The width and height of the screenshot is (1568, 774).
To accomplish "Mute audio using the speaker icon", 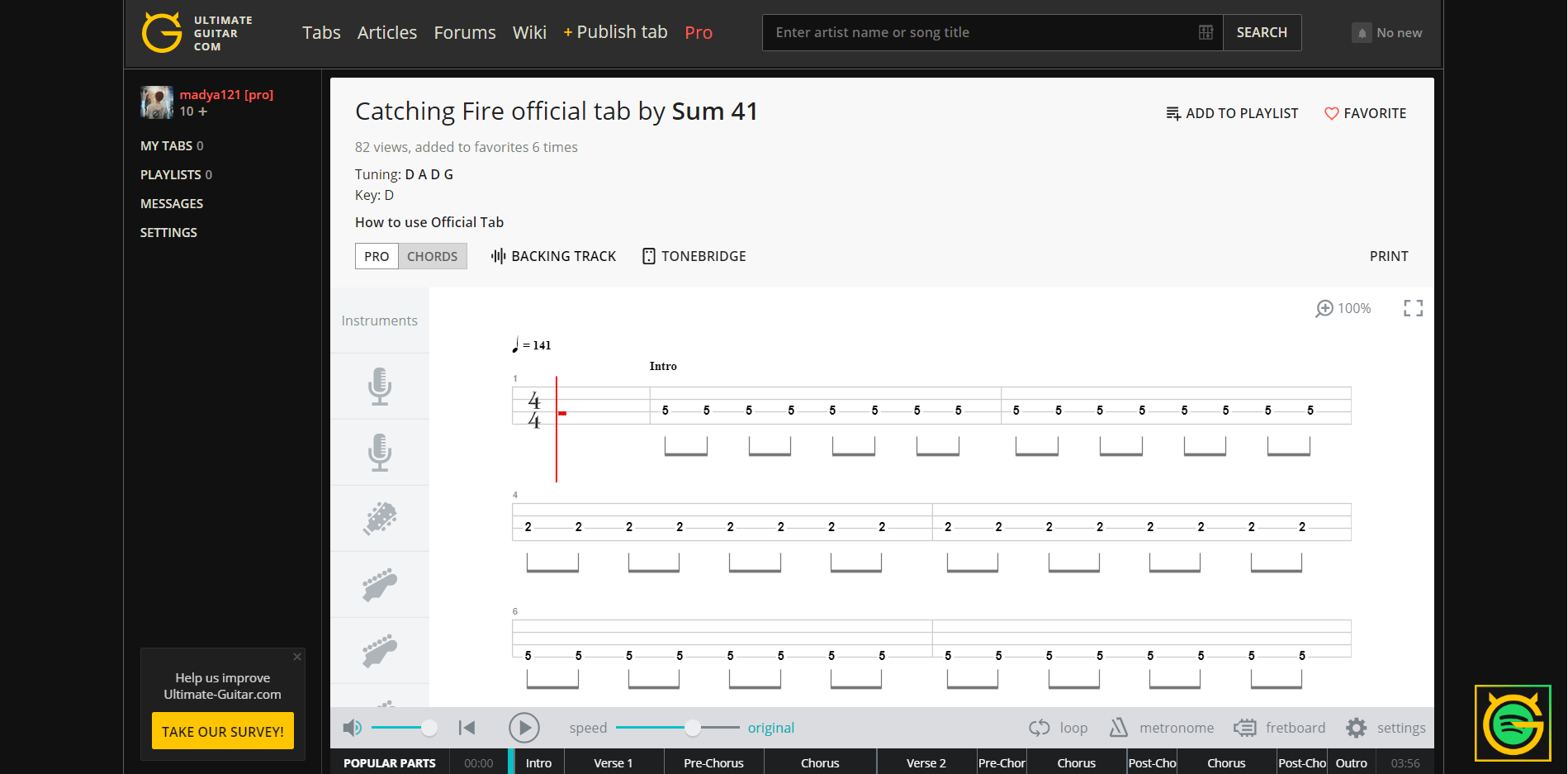I will (x=353, y=727).
